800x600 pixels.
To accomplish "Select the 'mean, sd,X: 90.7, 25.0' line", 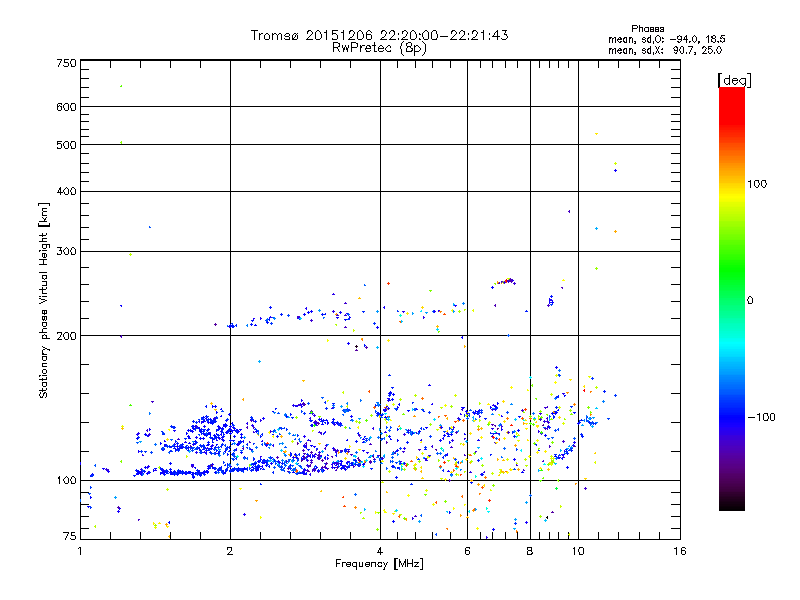I will click(665, 50).
